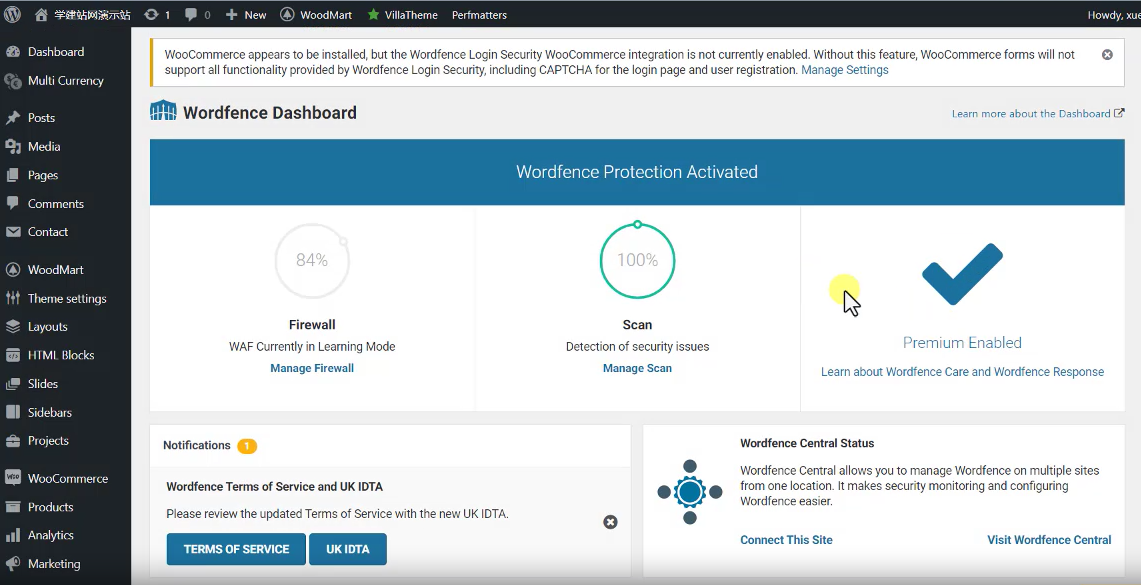
Task: Click the Pages icon in the sidebar
Action: [x=13, y=175]
